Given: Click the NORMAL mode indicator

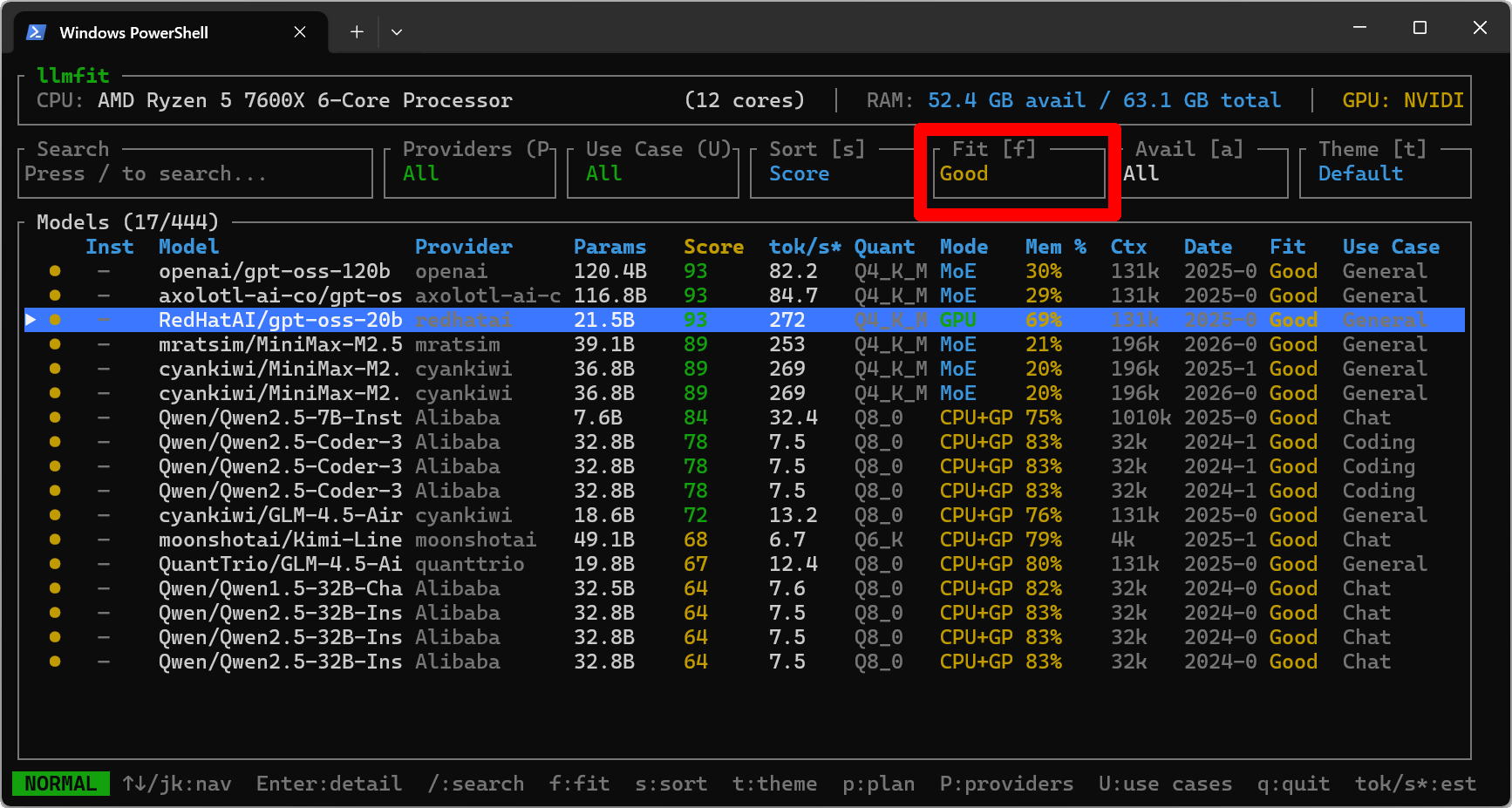Looking at the screenshot, I should [60, 784].
